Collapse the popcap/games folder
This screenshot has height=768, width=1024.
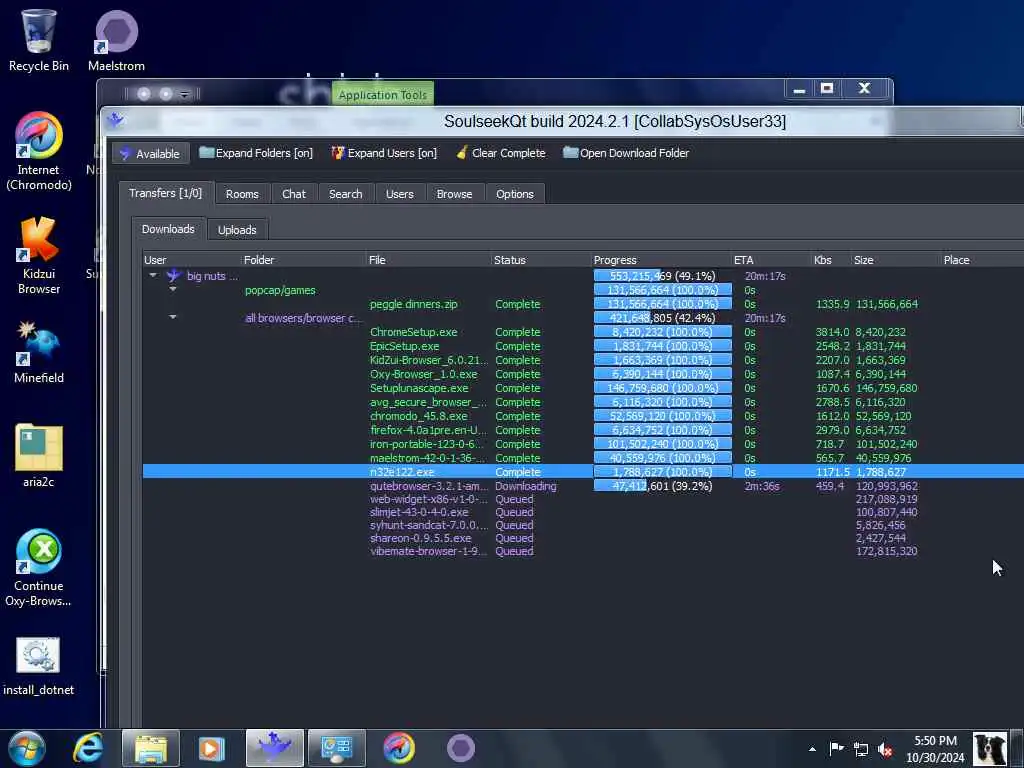tap(173, 289)
